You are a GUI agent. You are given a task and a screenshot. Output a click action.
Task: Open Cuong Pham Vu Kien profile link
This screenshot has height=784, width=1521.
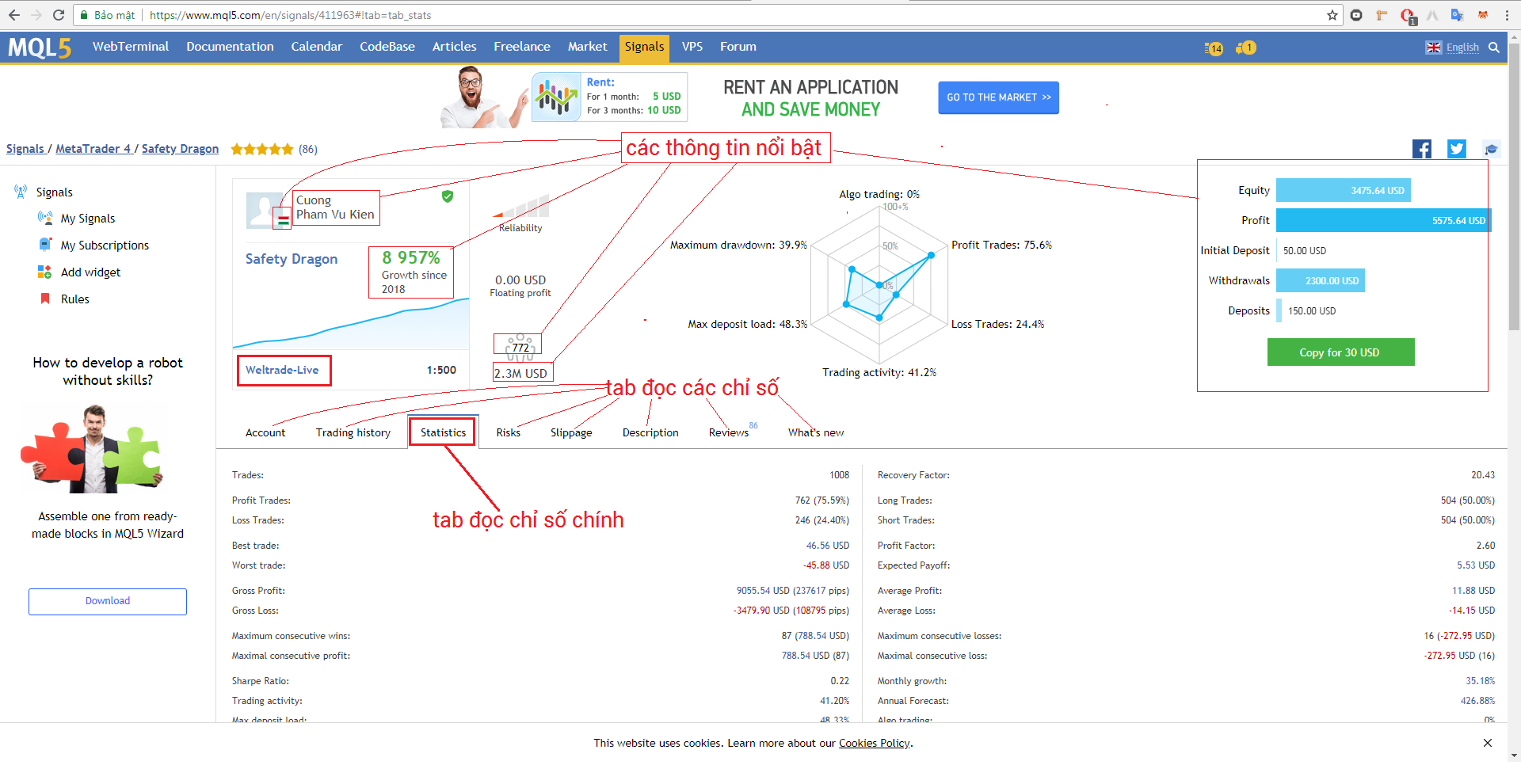point(335,207)
